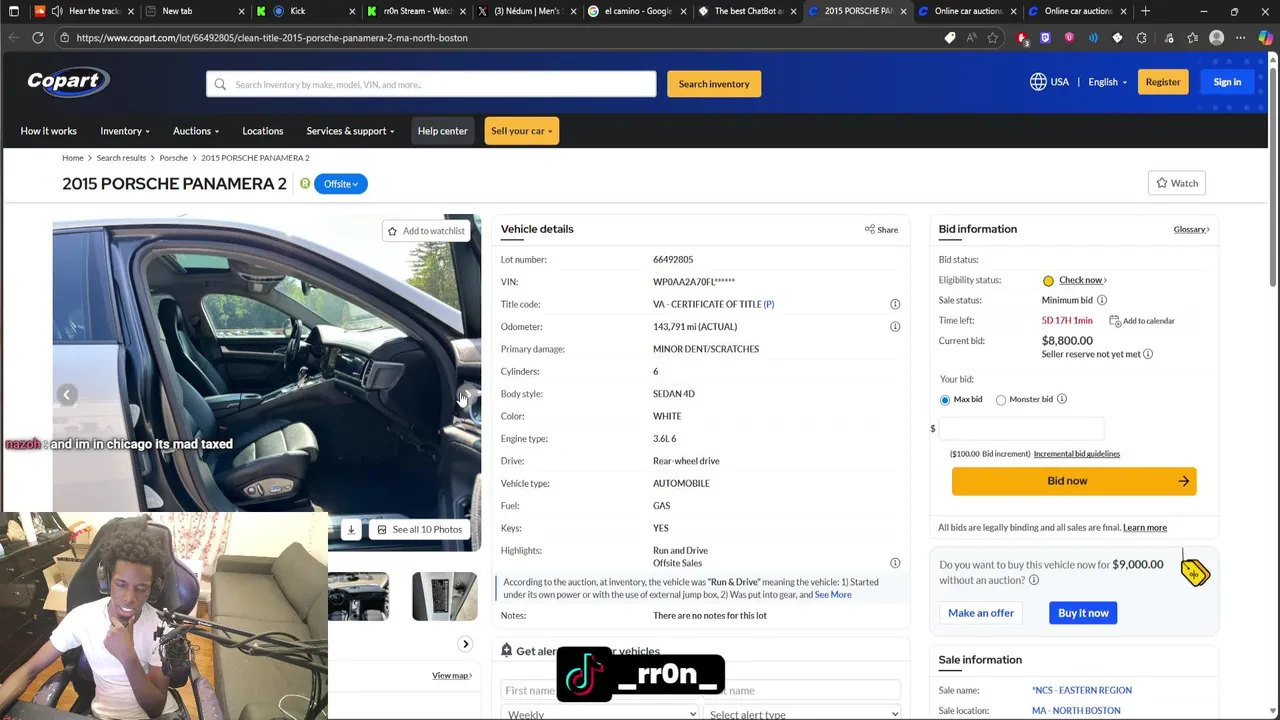Open Incremental bid guidelines link
The width and height of the screenshot is (1280, 720).
click(x=1076, y=454)
